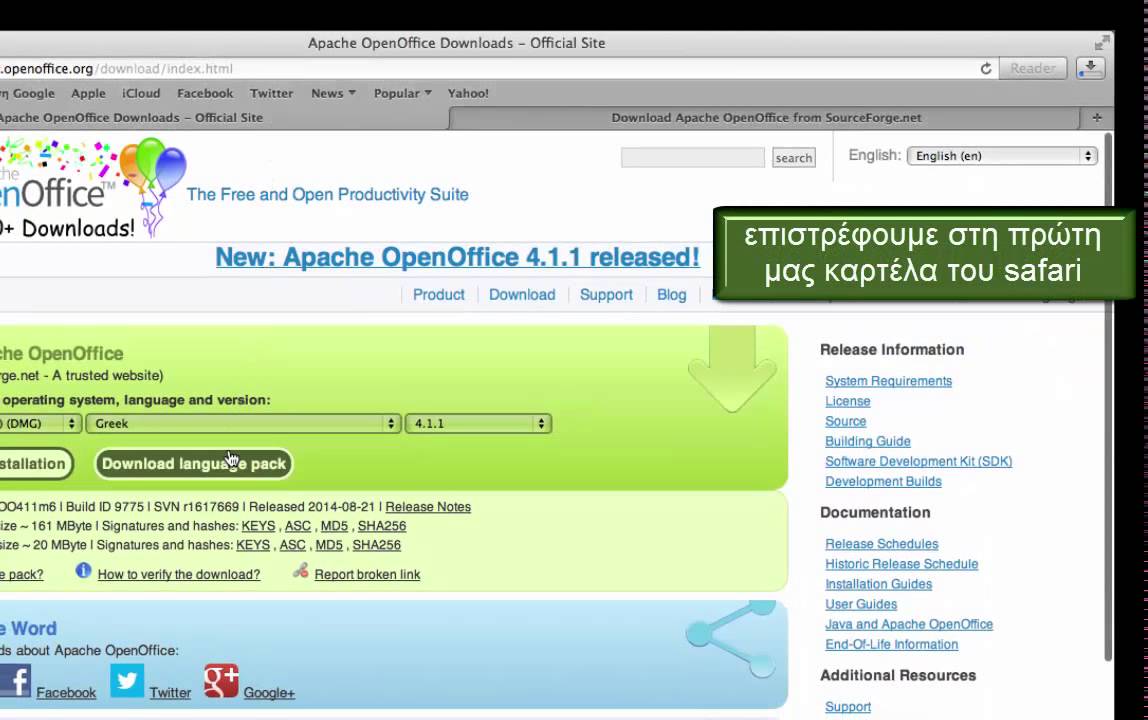The image size is (1148, 720).
Task: Open the Building Guide link
Action: pos(868,441)
